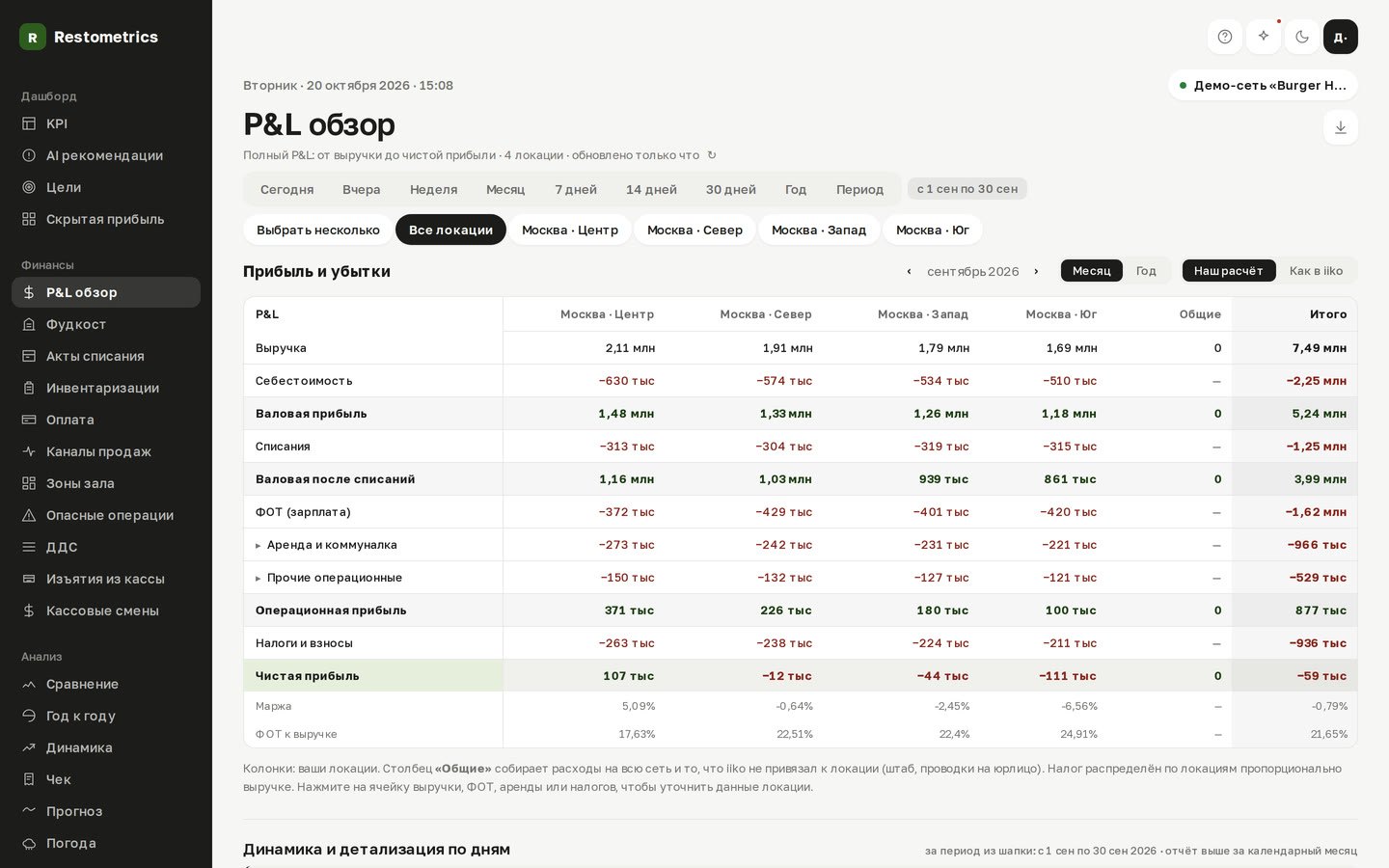Open KPI in sidebar
The width and height of the screenshot is (1389, 868).
coord(106,123)
